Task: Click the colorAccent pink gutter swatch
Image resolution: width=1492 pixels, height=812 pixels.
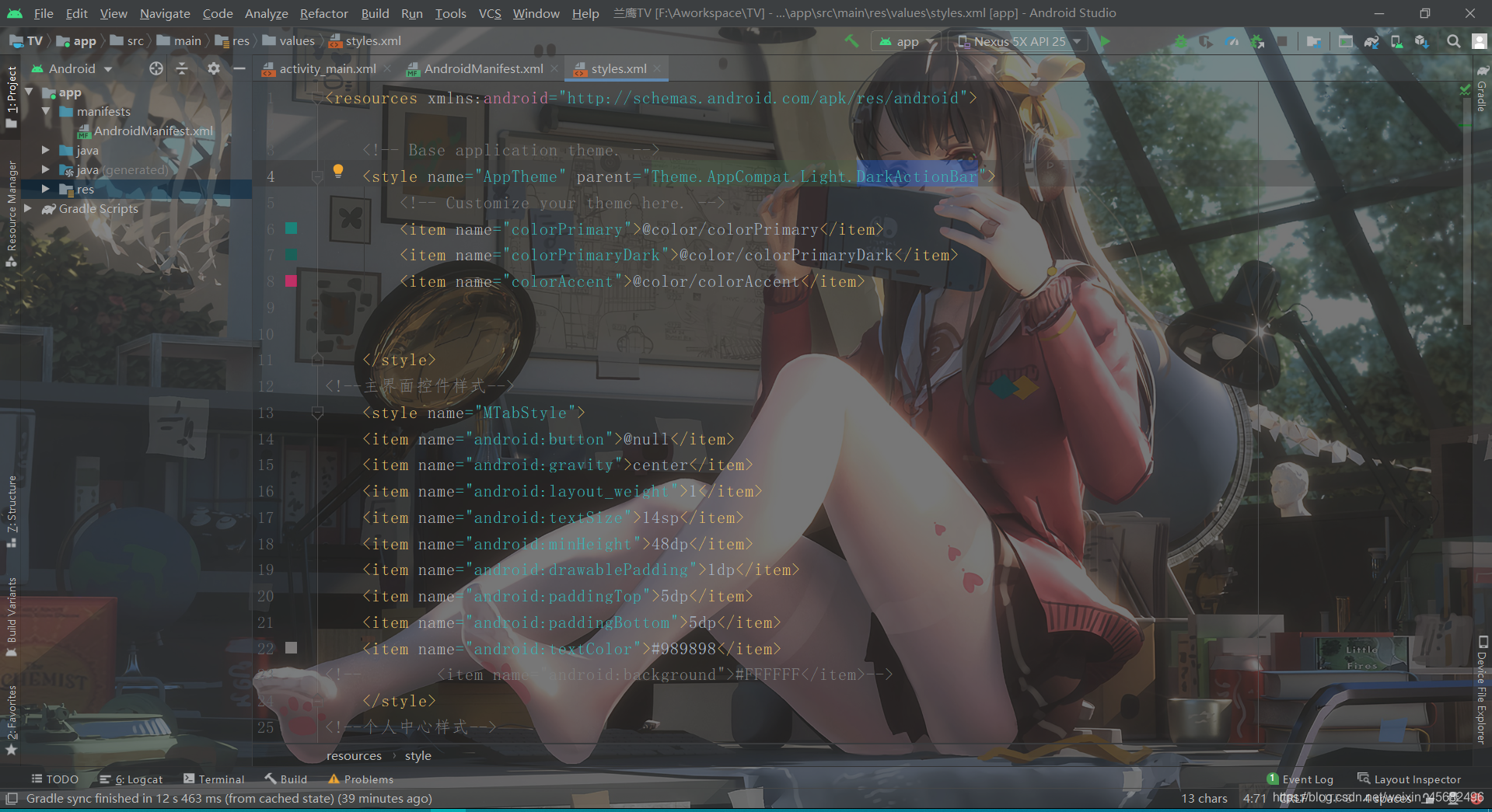Action: tap(292, 281)
